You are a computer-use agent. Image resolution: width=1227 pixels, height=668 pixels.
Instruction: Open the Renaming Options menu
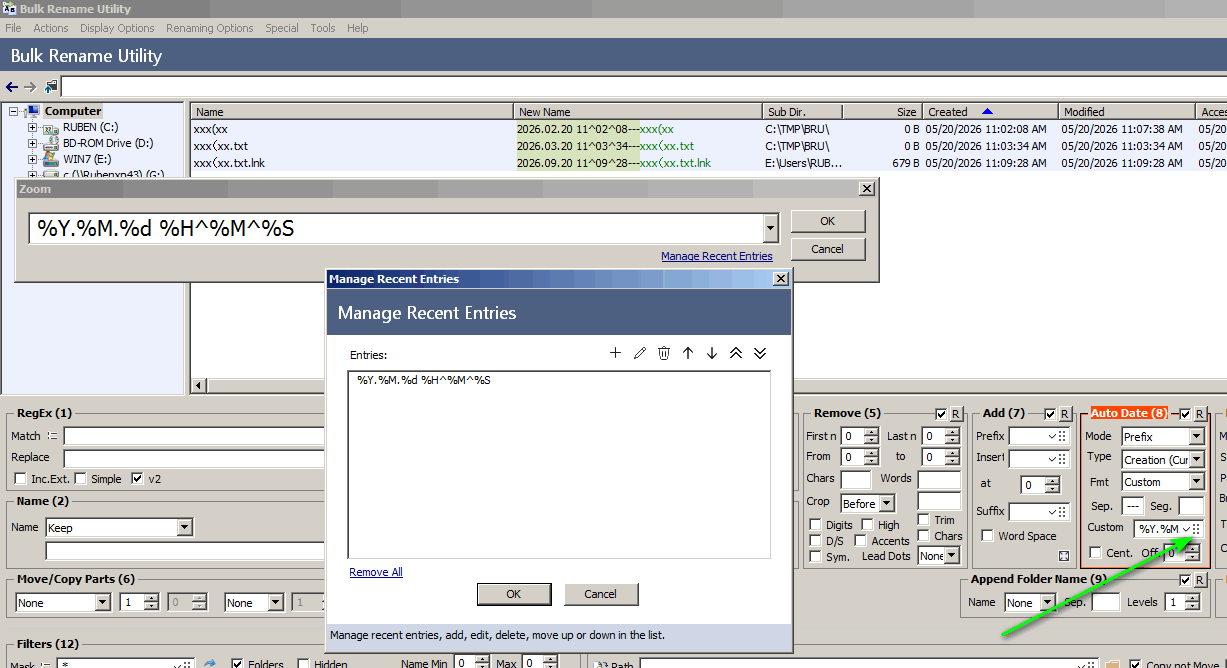[x=210, y=28]
